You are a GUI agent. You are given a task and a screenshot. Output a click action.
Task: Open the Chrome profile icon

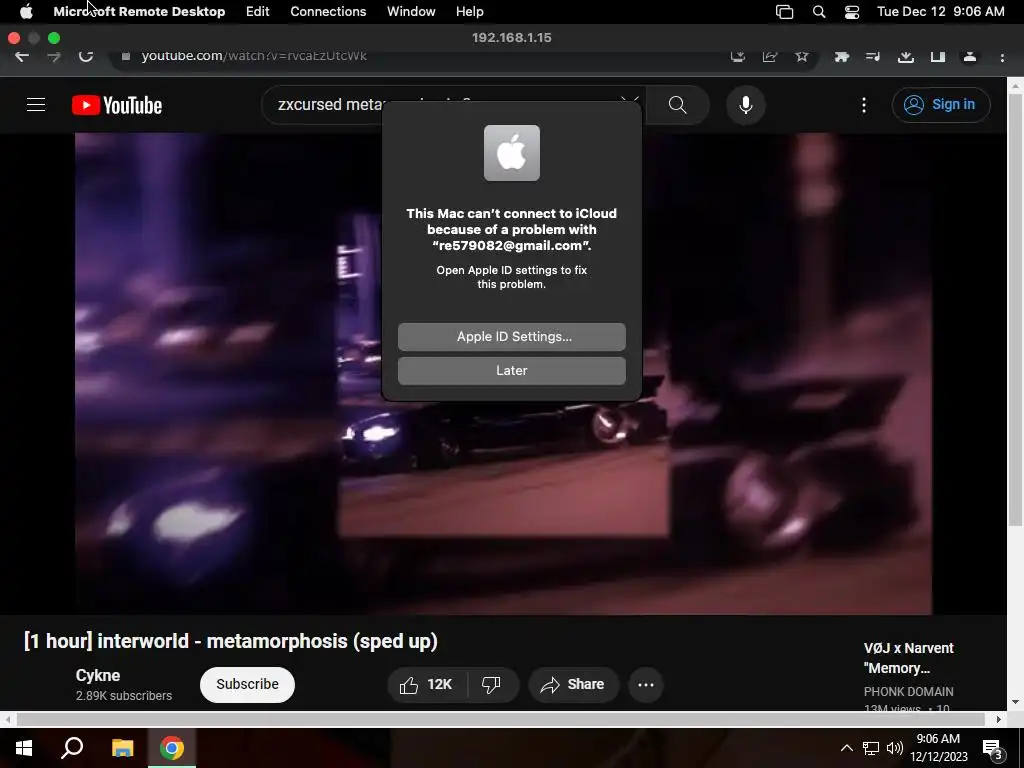tap(970, 57)
